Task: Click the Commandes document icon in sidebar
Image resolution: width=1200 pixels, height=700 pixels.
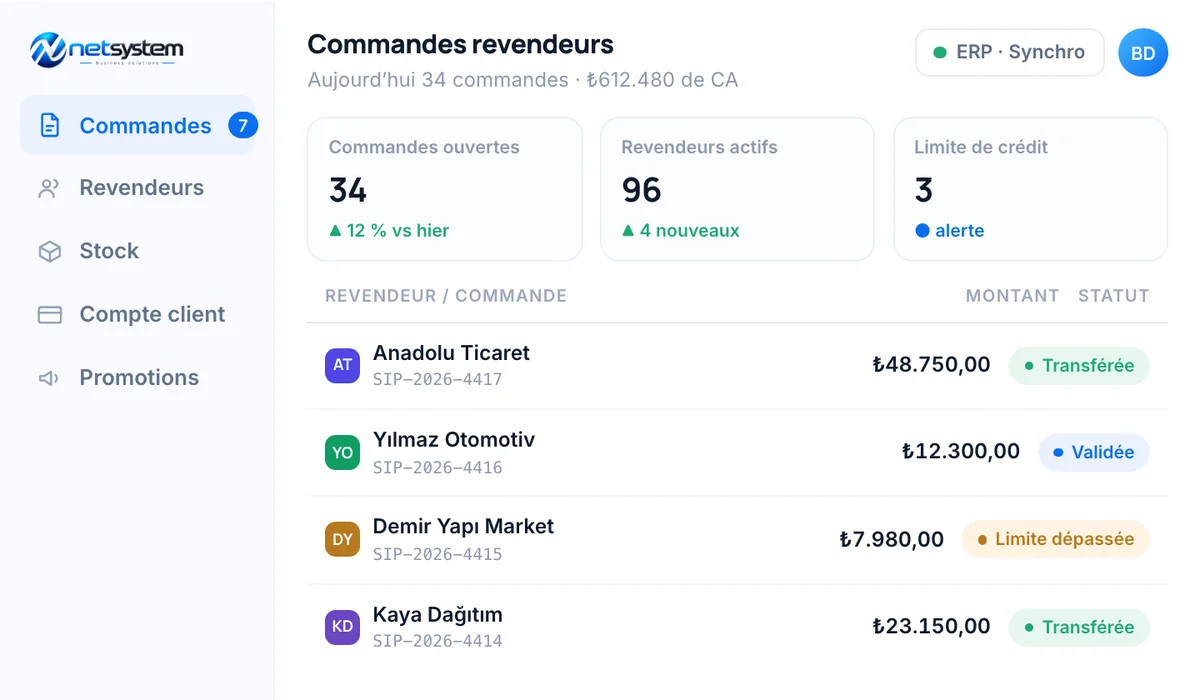Action: [49, 125]
